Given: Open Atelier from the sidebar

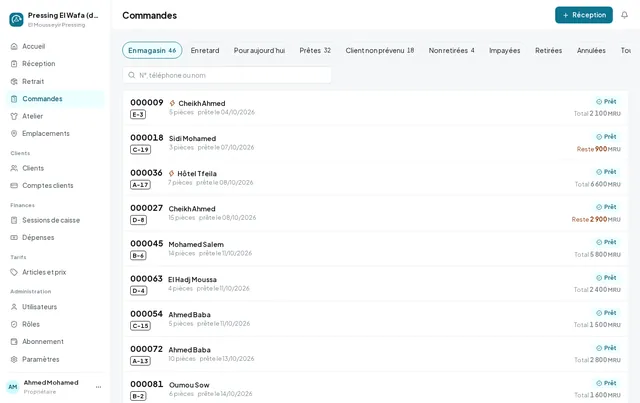Looking at the screenshot, I should [x=55, y=116].
